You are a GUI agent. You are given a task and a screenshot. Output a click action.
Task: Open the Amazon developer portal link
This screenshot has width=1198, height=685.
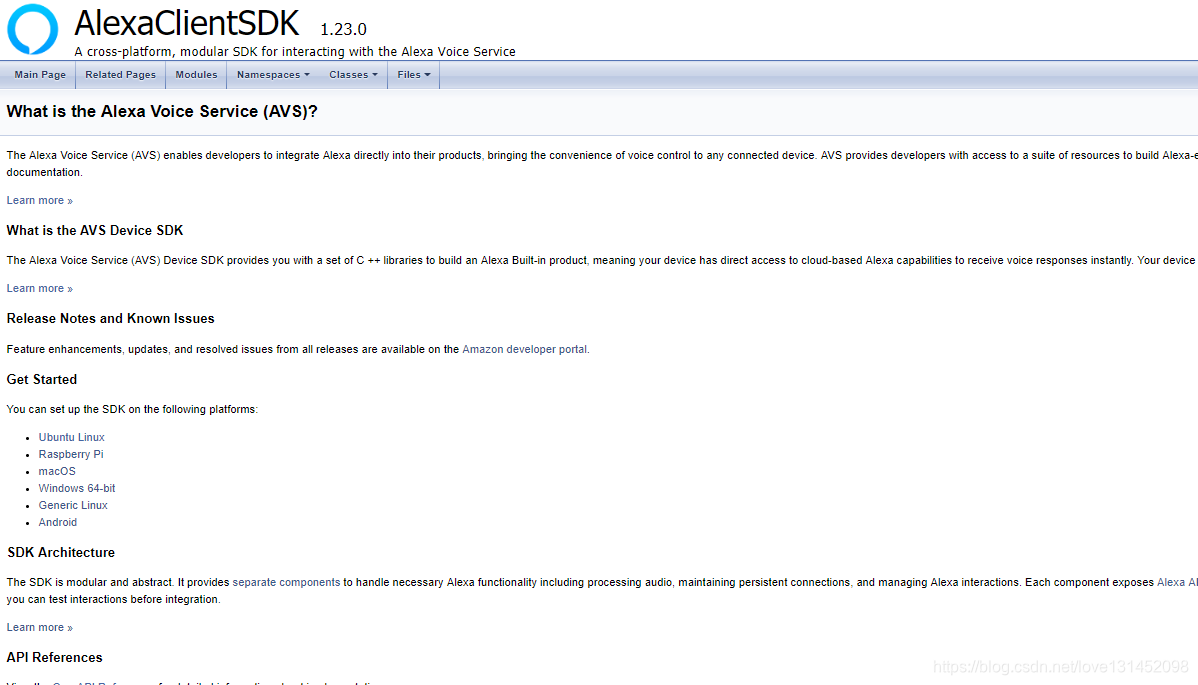(x=525, y=349)
